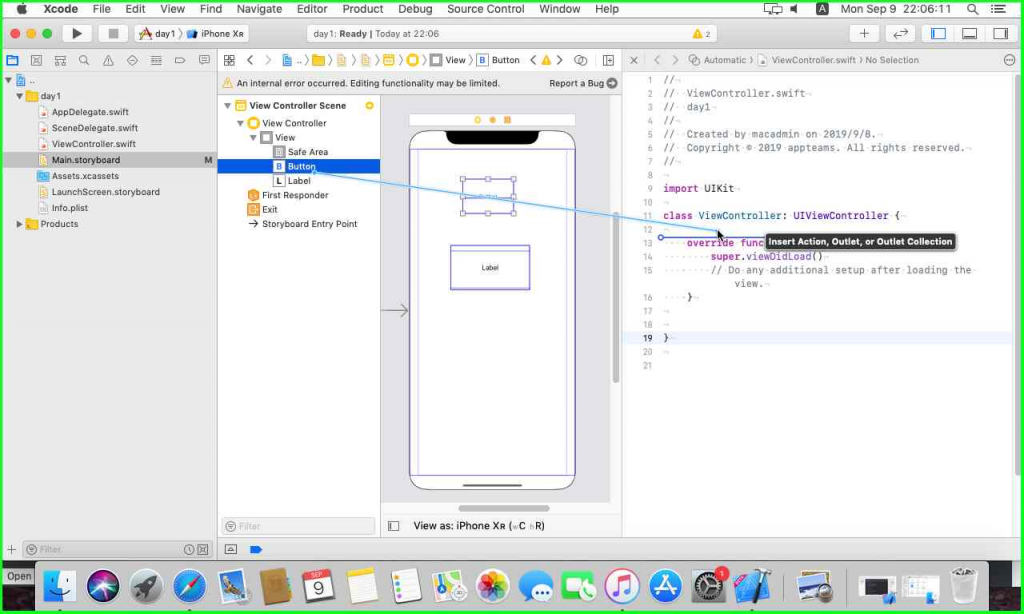
Task: Collapse the View outline item
Action: point(253,138)
